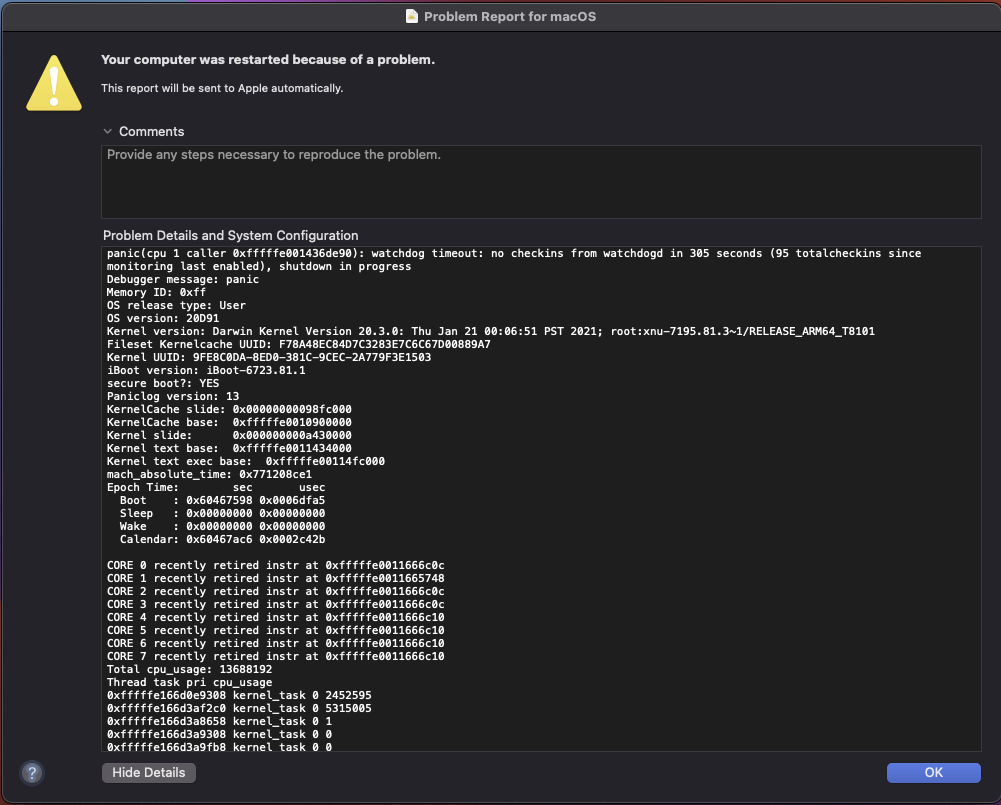Click the 'OS version: 20D91' line

pos(163,319)
